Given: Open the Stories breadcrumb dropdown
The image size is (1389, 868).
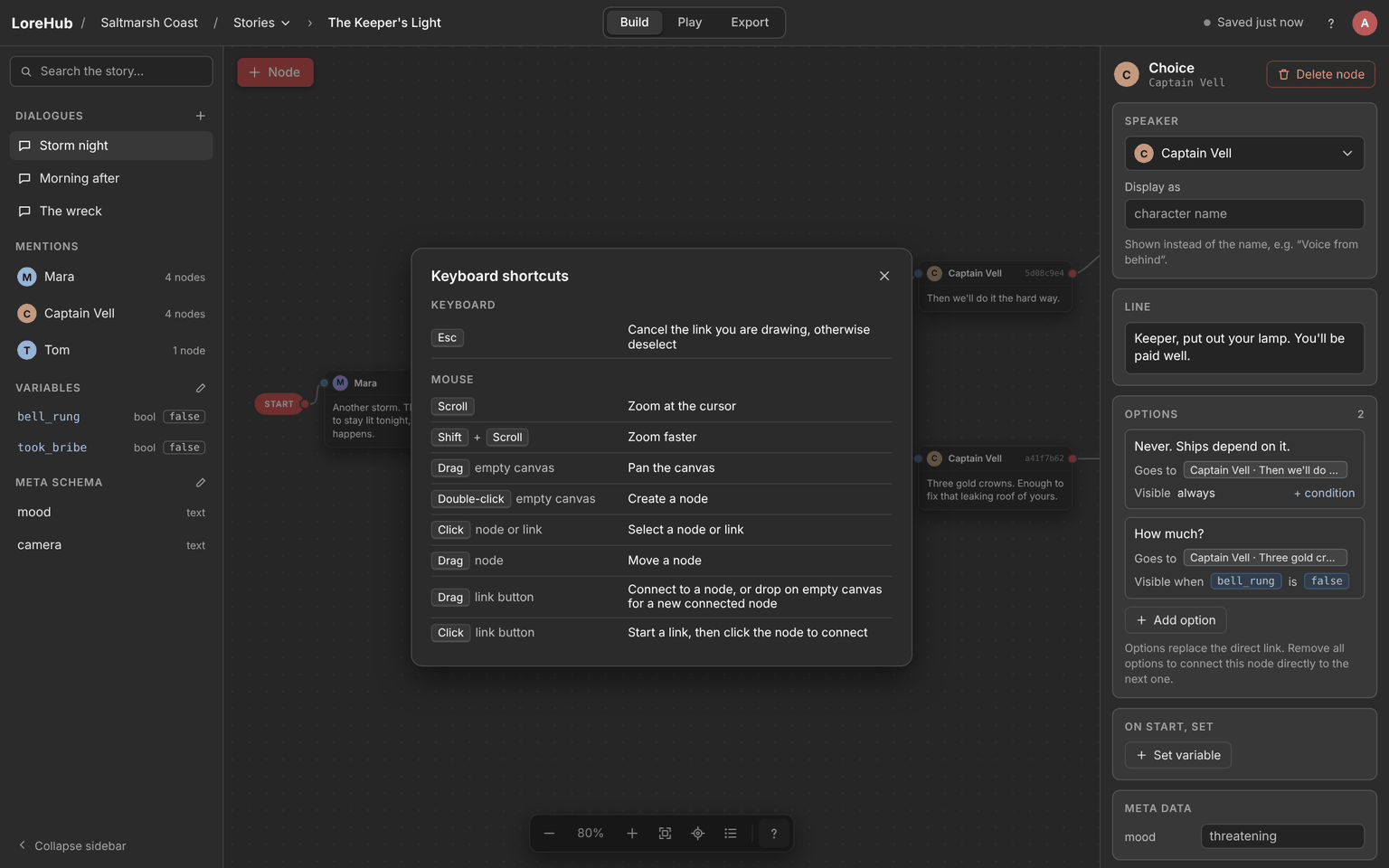Looking at the screenshot, I should pos(261,23).
